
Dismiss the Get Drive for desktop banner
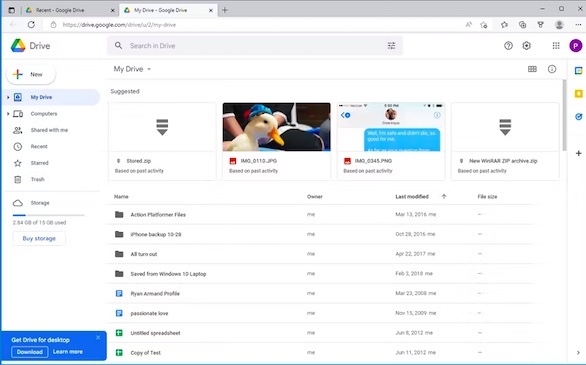(98, 337)
